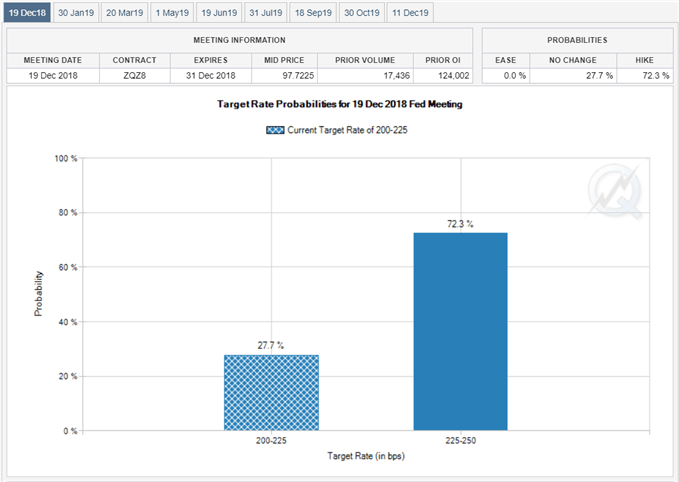679x482 pixels.
Task: Select the 19 Dec18 meeting tab
Action: click(27, 13)
